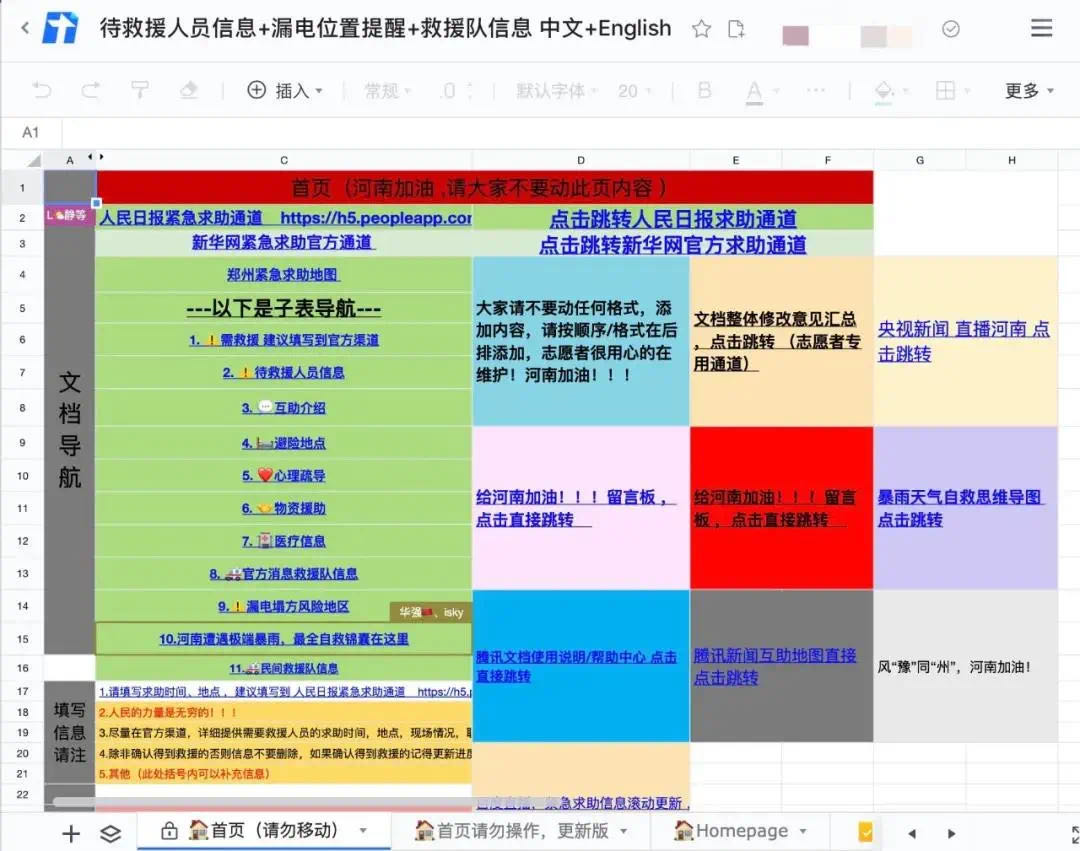The height and width of the screenshot is (851, 1080).
Task: Click the A1 cell name box
Action: [x=30, y=132]
